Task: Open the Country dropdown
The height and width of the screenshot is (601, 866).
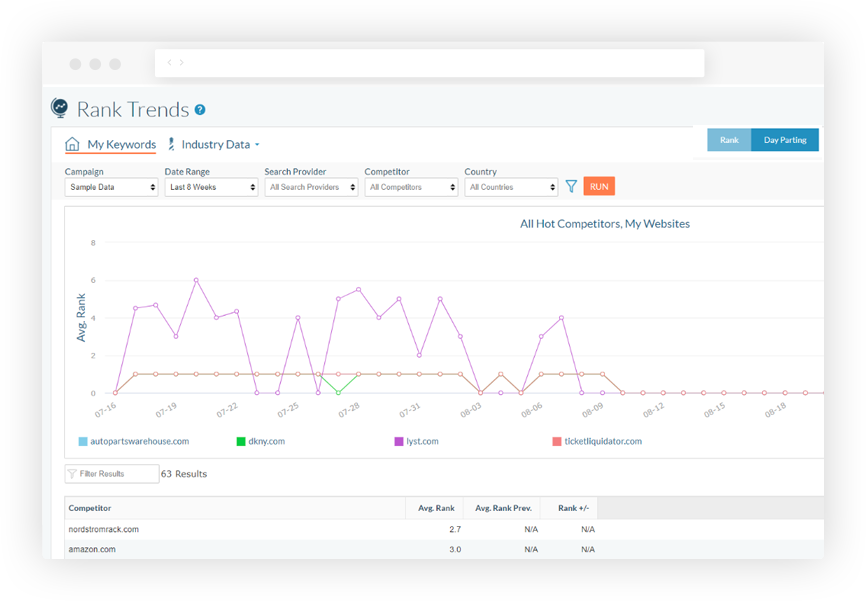Action: (x=511, y=187)
